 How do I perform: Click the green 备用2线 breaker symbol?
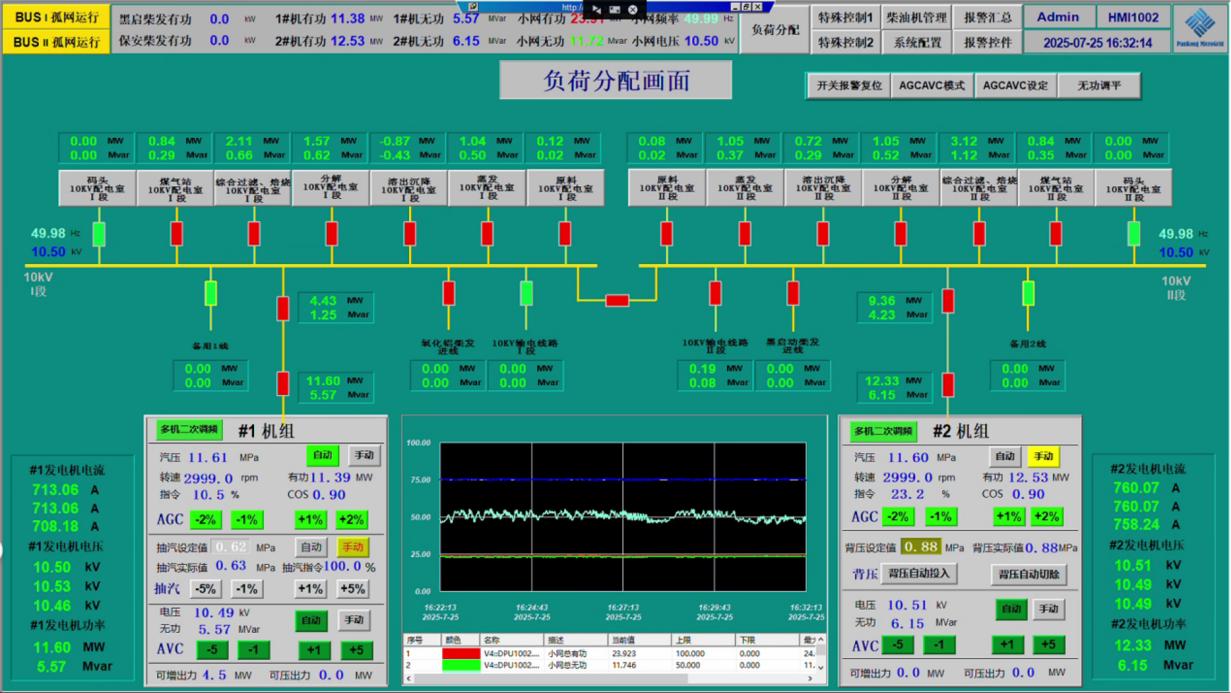click(x=1028, y=293)
